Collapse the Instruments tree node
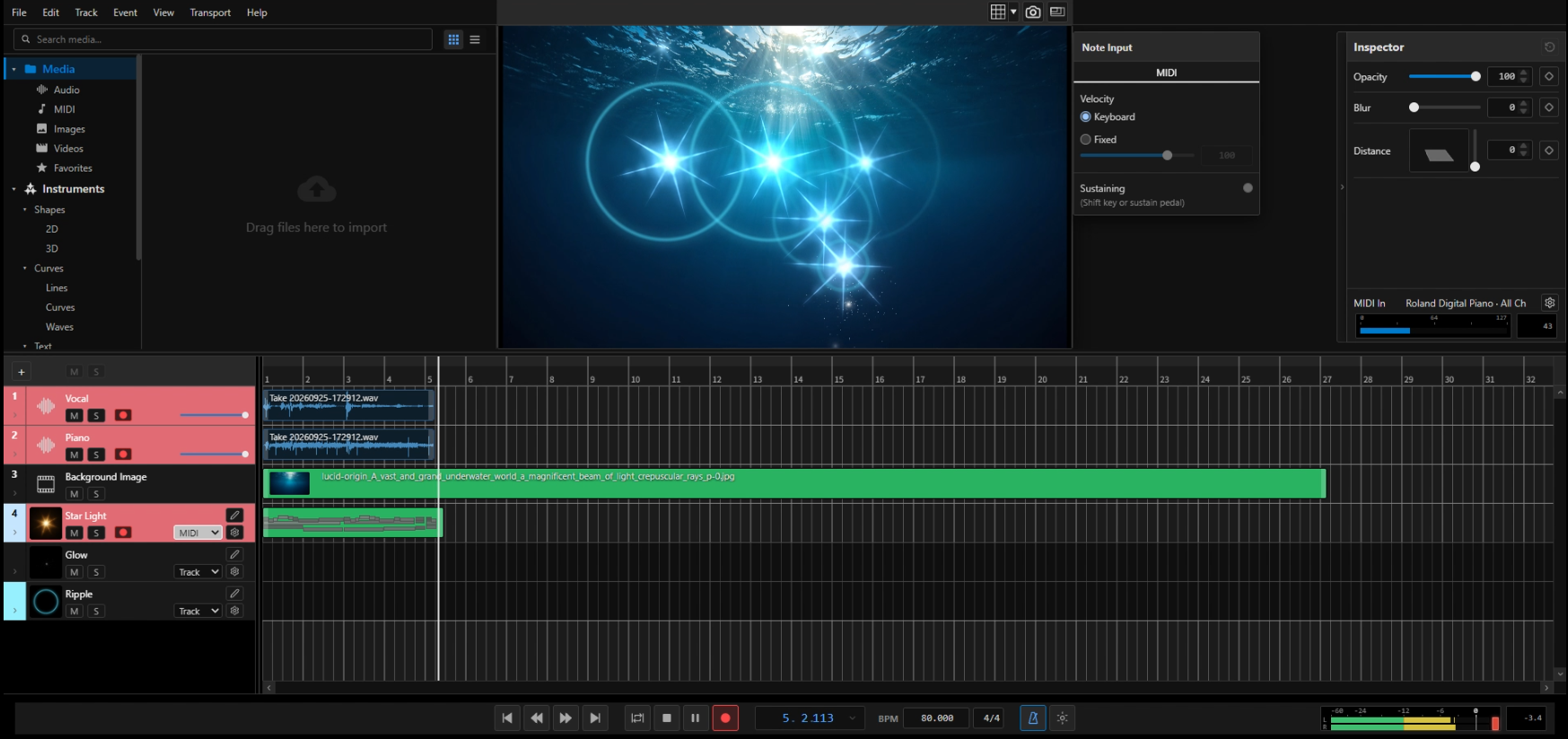Image resolution: width=1568 pixels, height=739 pixels. [x=13, y=189]
